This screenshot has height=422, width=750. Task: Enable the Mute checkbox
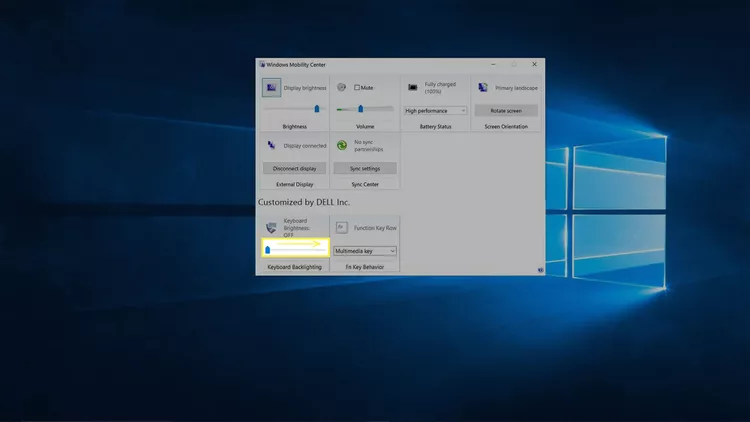(x=357, y=88)
